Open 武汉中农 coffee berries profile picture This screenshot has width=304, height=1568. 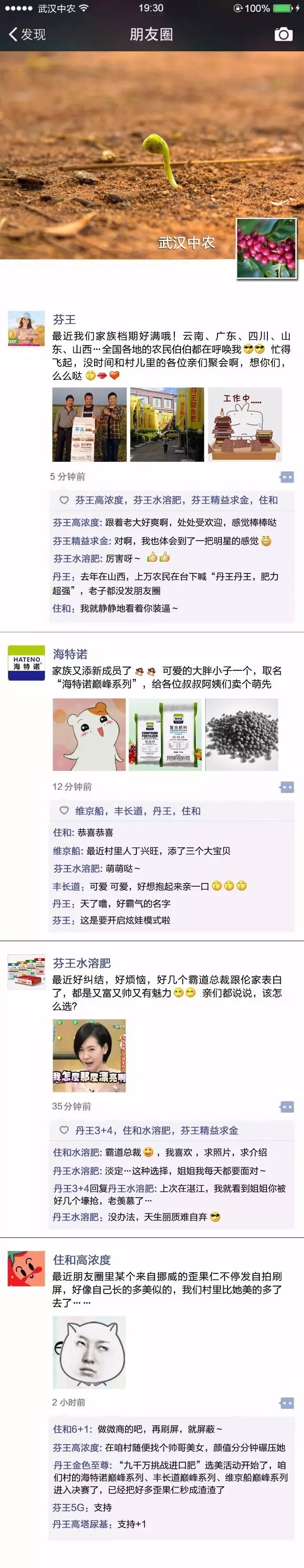(x=266, y=249)
